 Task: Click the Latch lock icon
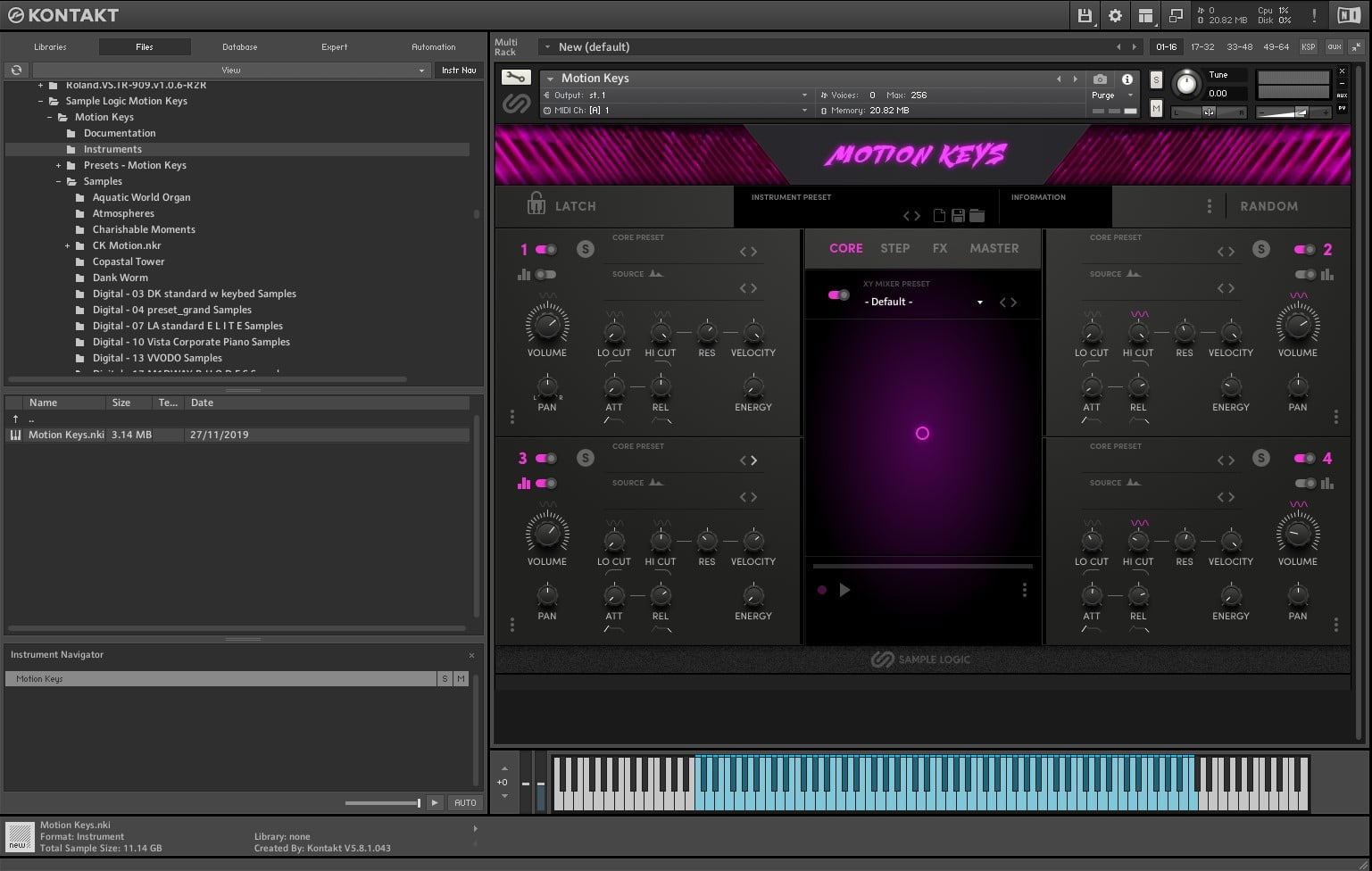(x=536, y=204)
